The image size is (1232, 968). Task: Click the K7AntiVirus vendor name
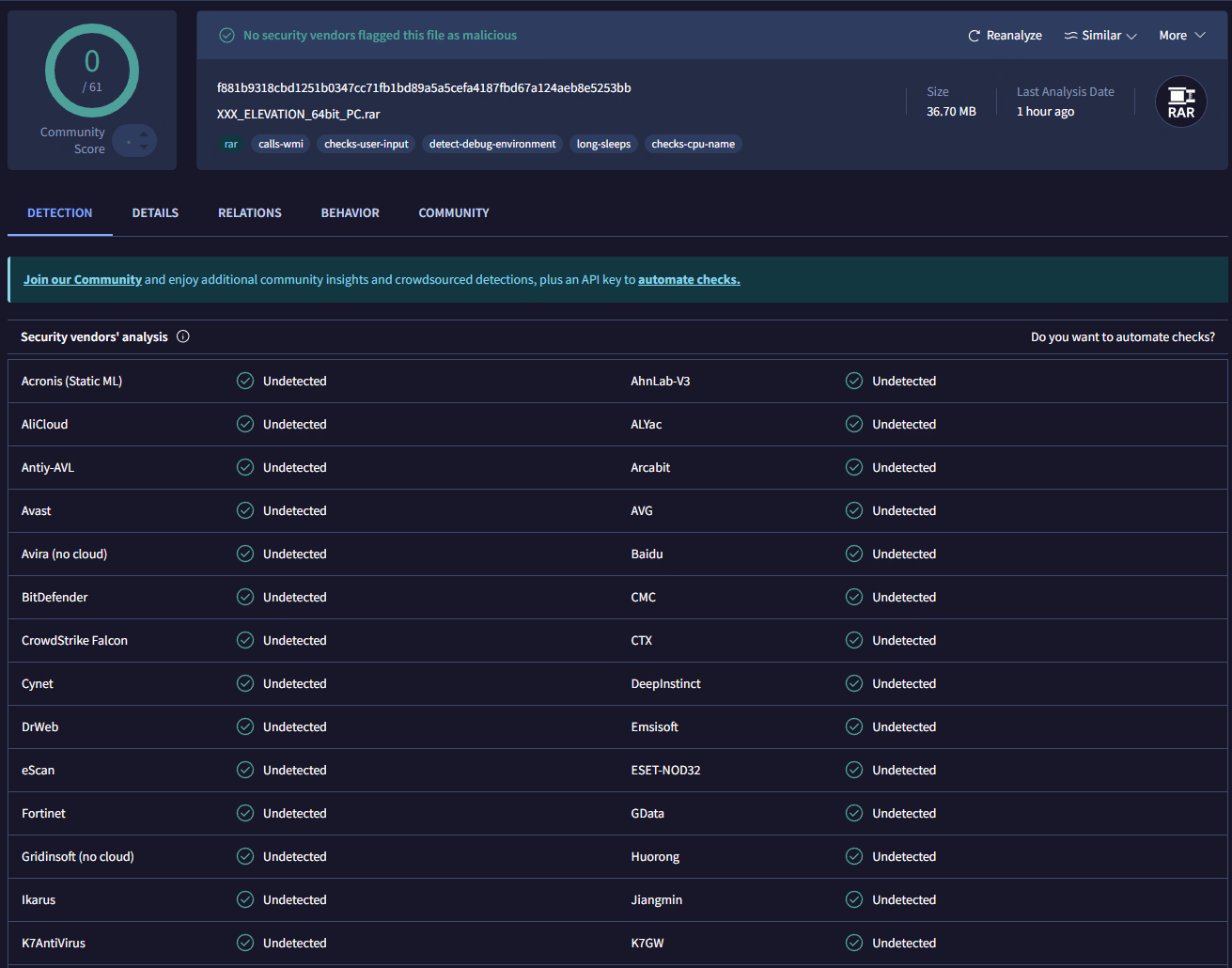(x=54, y=944)
